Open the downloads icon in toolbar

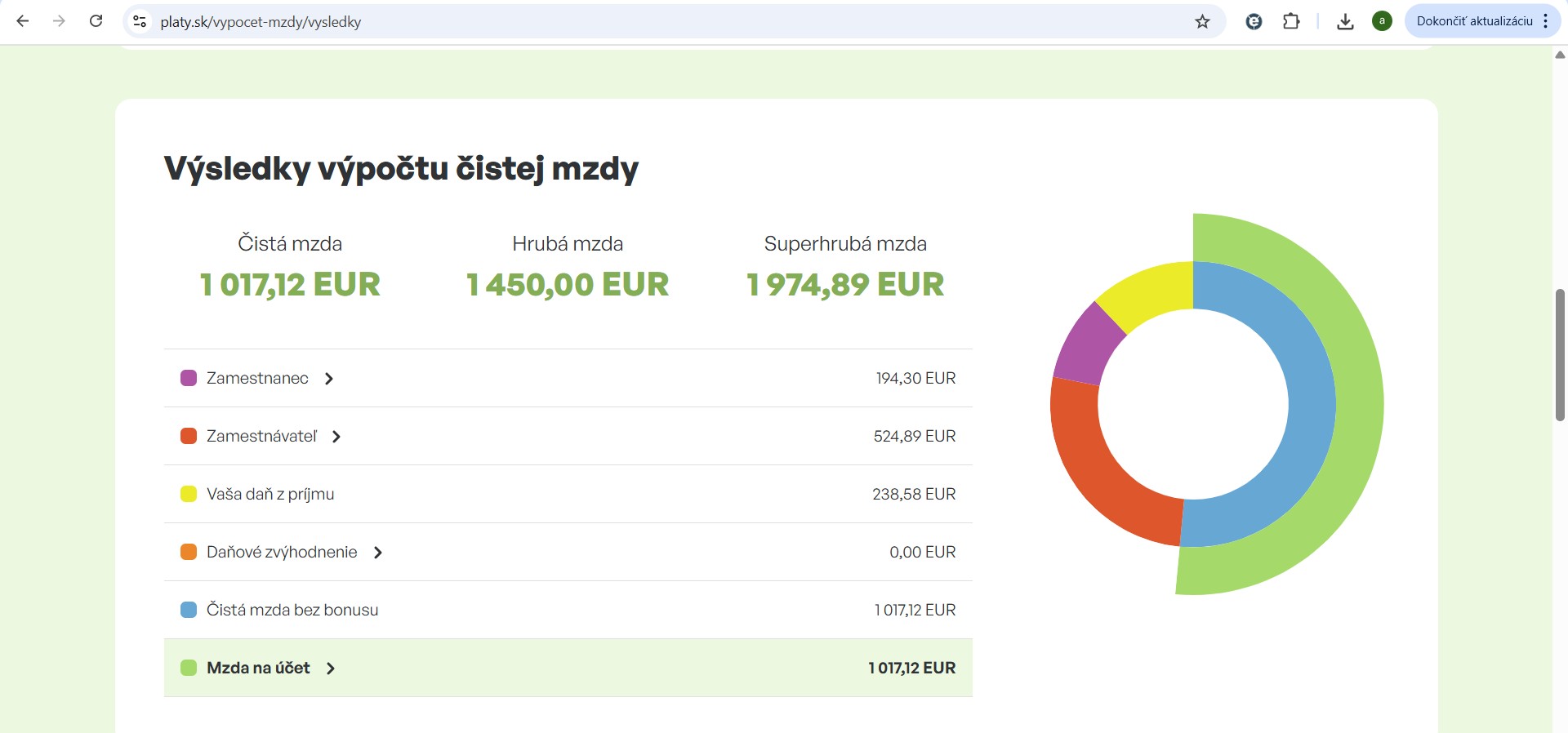pyautogui.click(x=1345, y=21)
